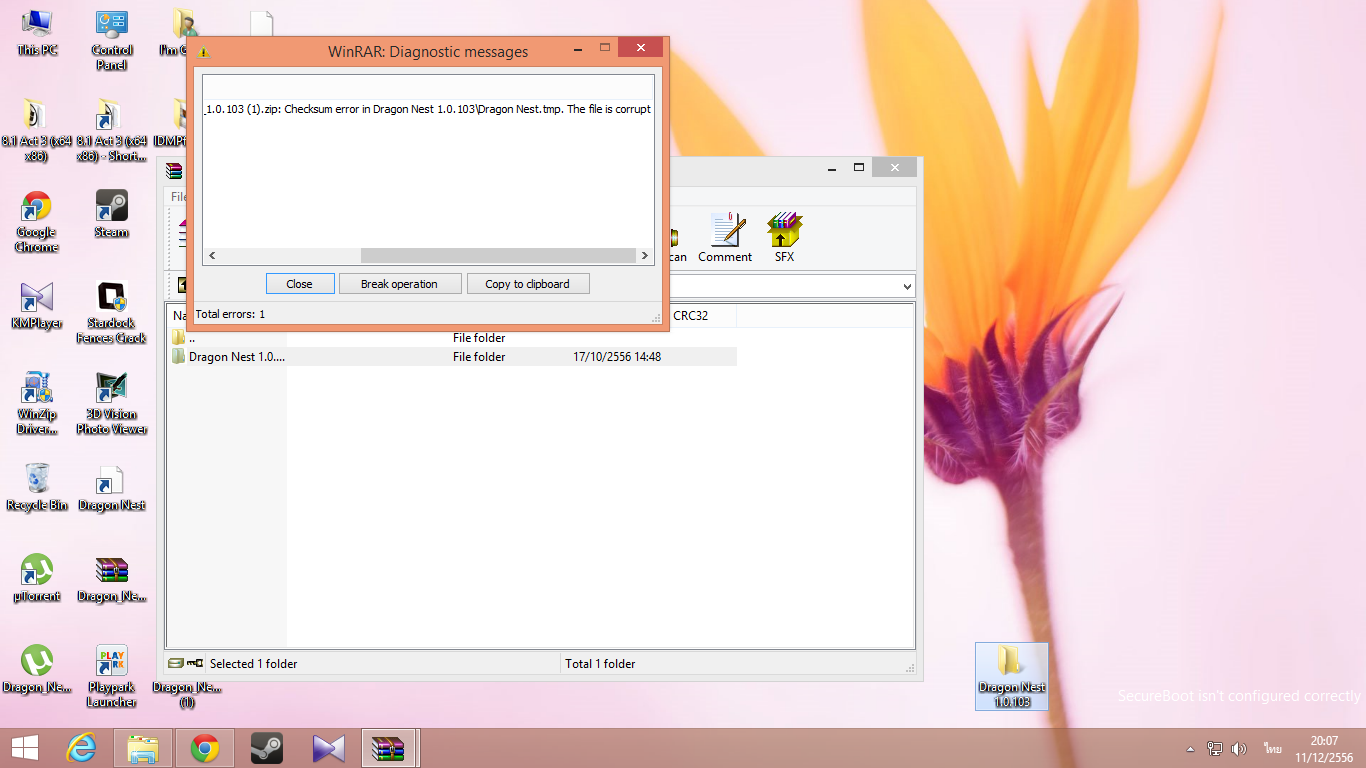Viewport: 1366px width, 768px height.
Task: Select the Google Chrome desktop shortcut
Action: pyautogui.click(x=37, y=222)
